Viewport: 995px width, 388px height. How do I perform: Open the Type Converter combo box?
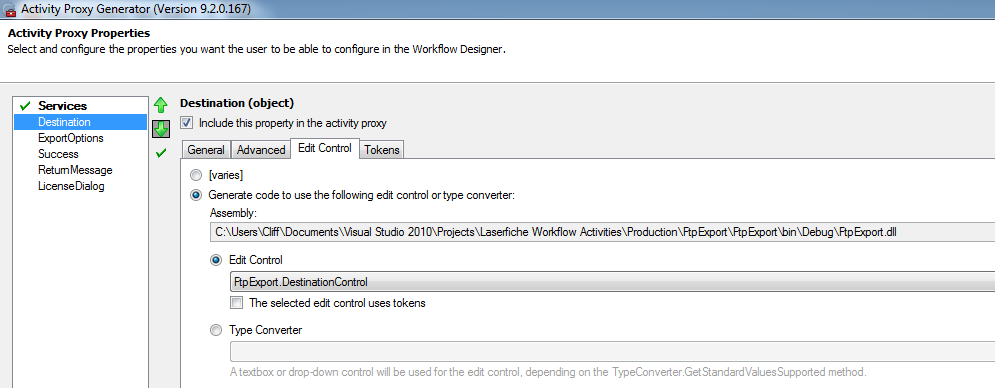point(612,351)
